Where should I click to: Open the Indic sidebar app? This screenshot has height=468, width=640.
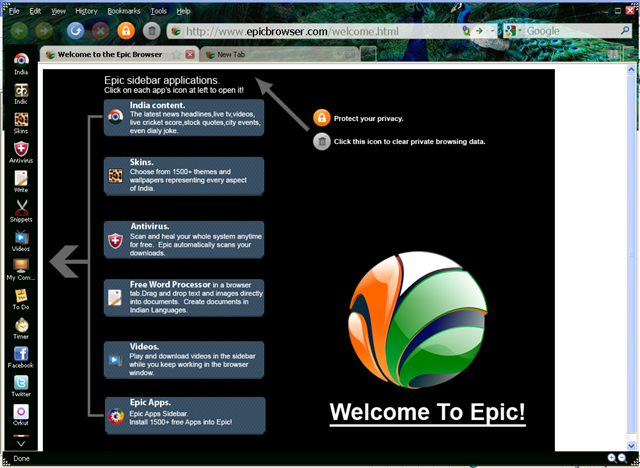tap(21, 94)
